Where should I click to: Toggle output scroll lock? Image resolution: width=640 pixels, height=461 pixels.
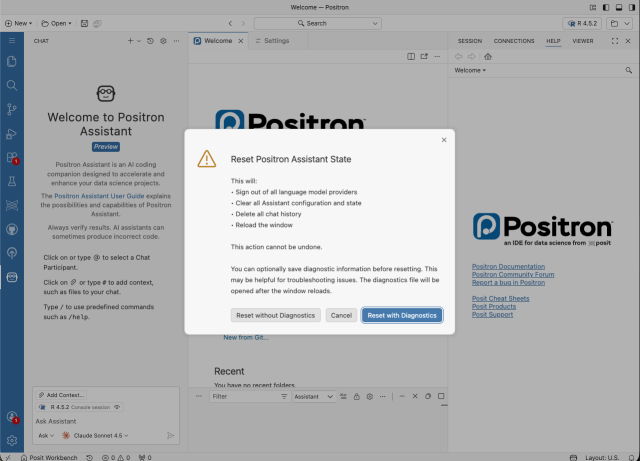pos(356,396)
